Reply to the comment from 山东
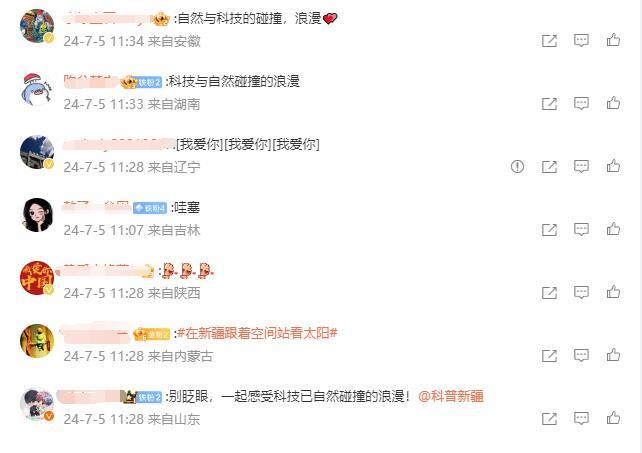The width and height of the screenshot is (642, 453). click(x=581, y=419)
